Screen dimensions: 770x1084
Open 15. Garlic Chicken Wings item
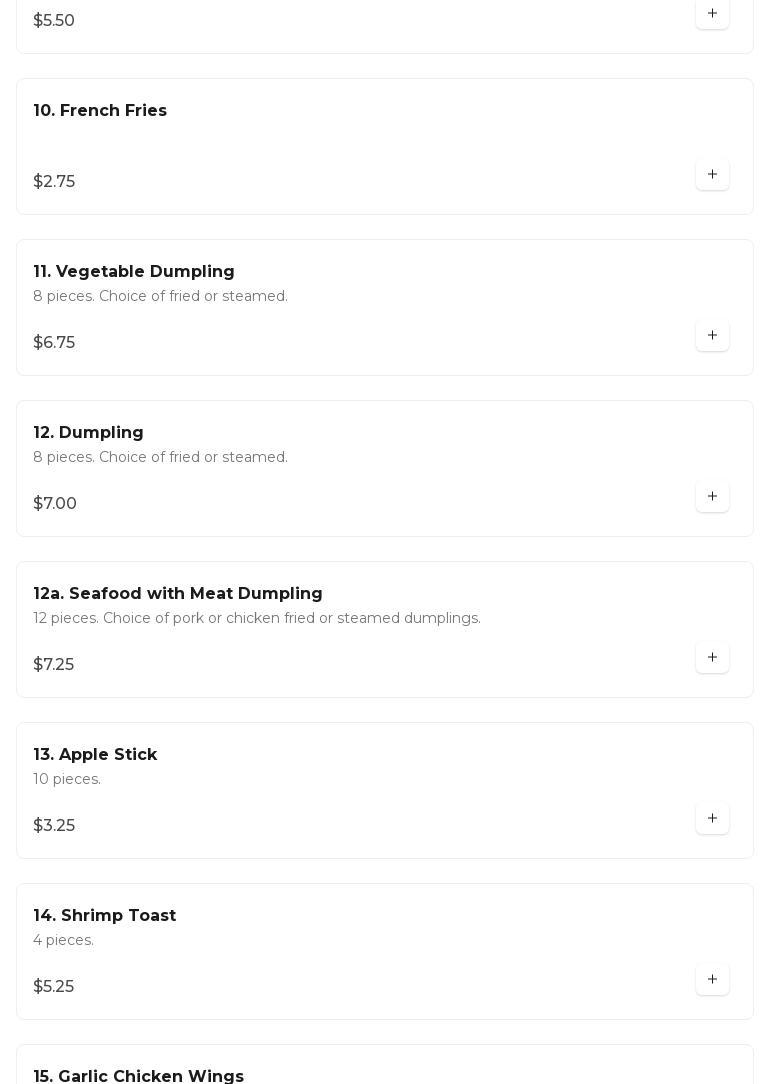tap(139, 1076)
